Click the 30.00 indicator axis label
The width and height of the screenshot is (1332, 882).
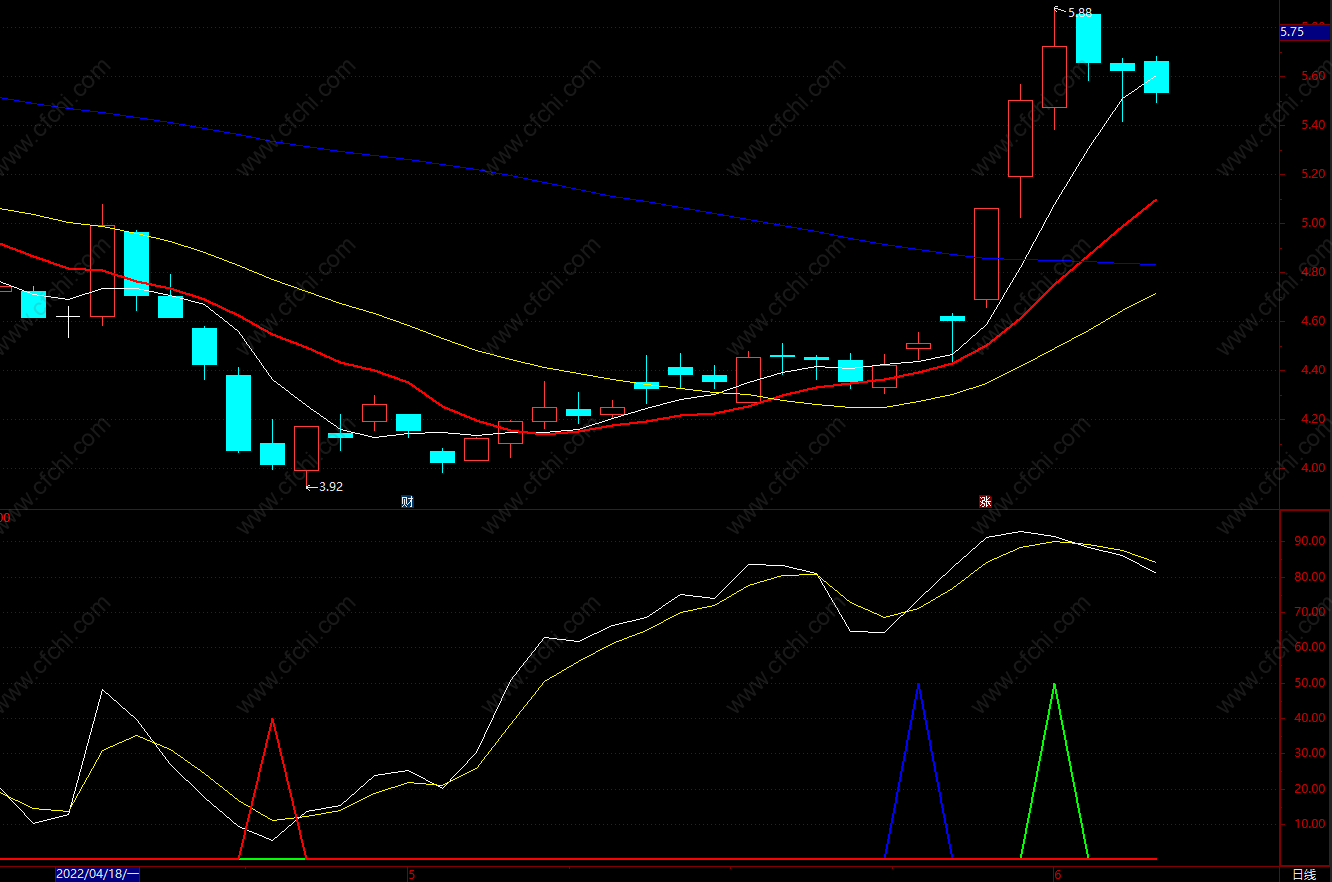tap(1309, 754)
